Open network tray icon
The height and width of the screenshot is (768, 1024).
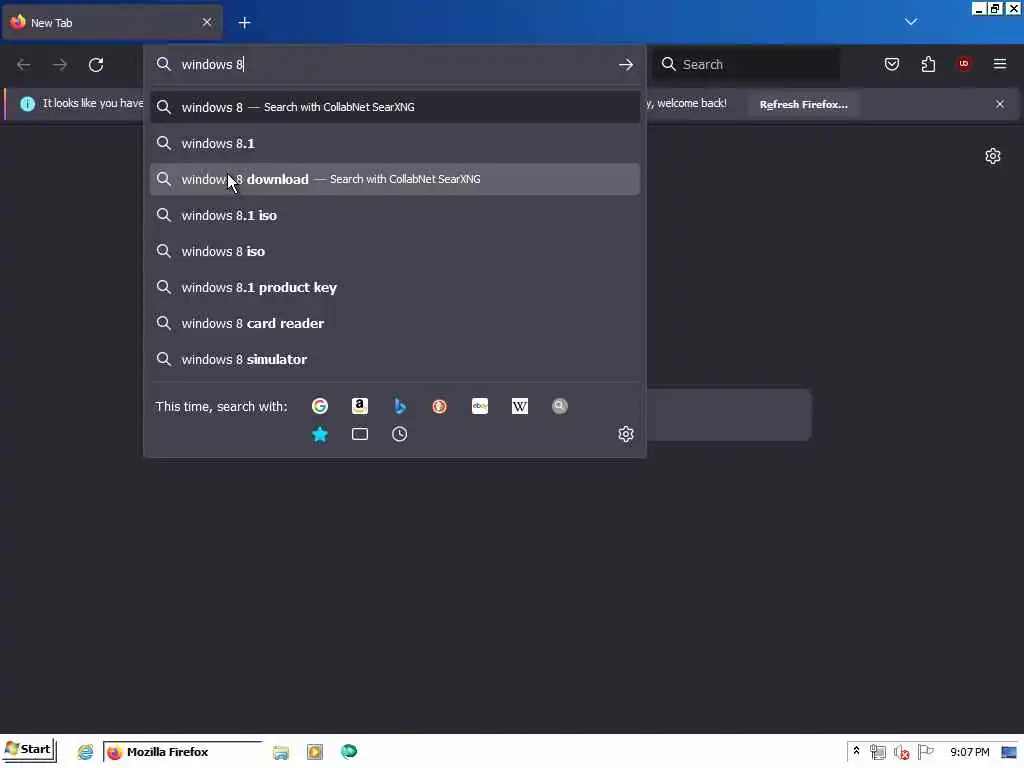pos(878,752)
